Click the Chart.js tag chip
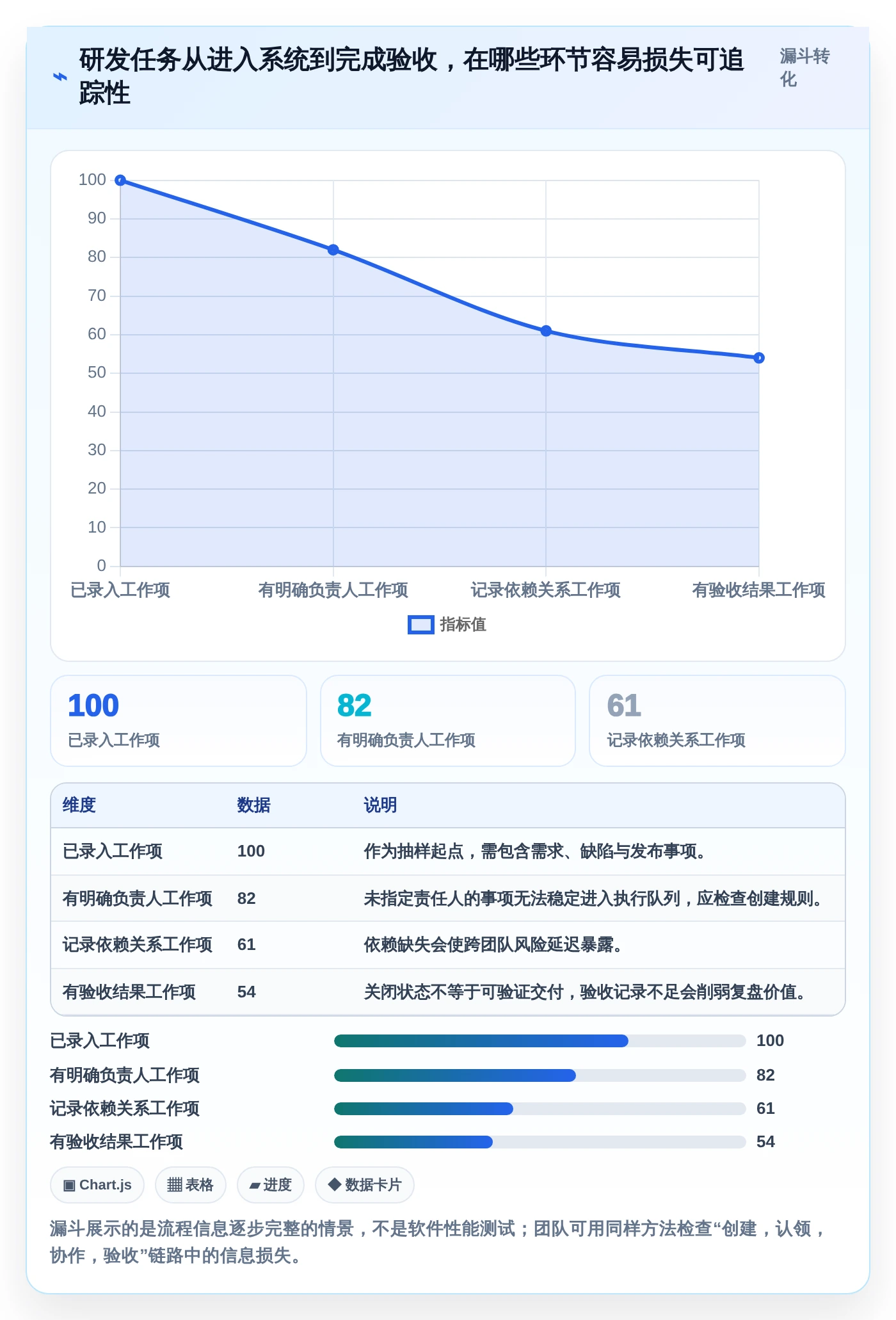896x1320 pixels. pos(97,1186)
